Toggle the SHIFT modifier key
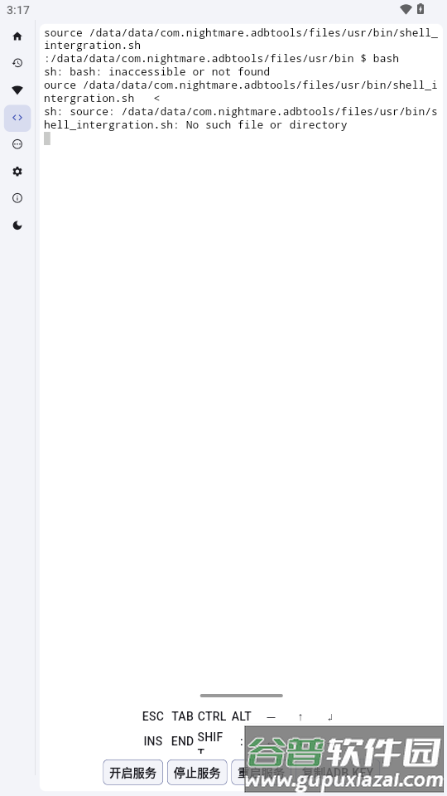This screenshot has width=447, height=796. click(x=210, y=742)
